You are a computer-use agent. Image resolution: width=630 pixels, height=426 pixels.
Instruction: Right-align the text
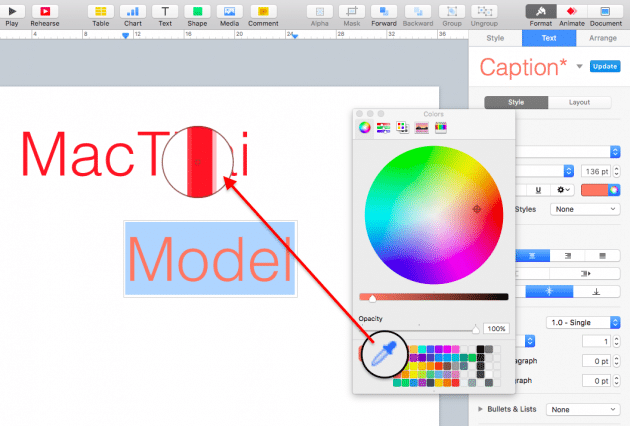567,256
